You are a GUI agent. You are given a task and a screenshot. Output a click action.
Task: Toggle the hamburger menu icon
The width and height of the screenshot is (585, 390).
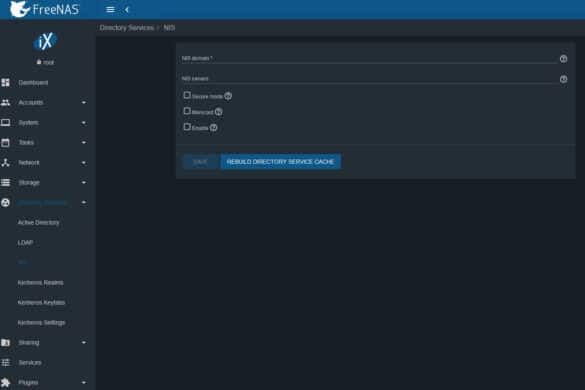[x=110, y=10]
